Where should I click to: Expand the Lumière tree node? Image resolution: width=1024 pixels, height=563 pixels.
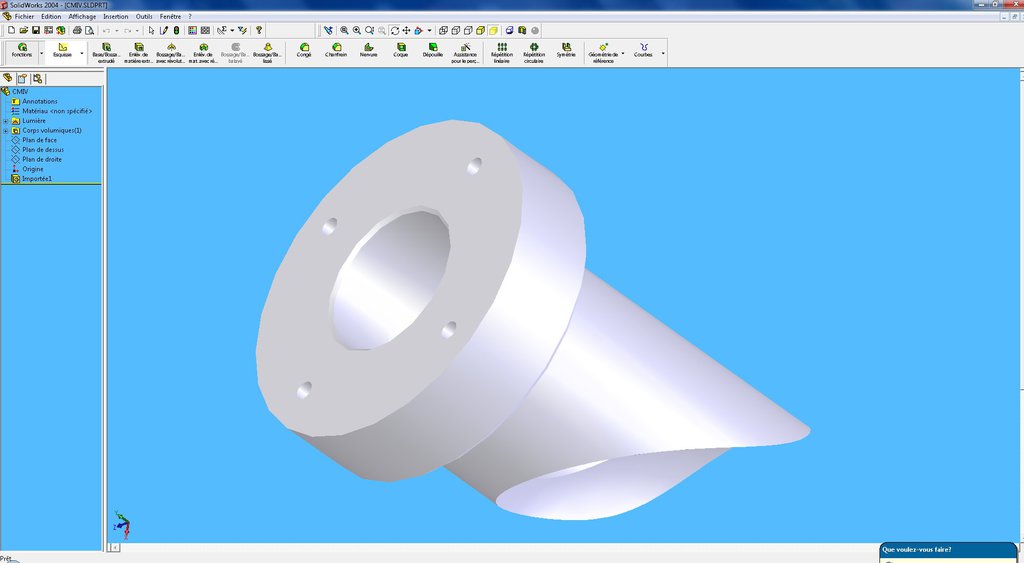[x=5, y=121]
